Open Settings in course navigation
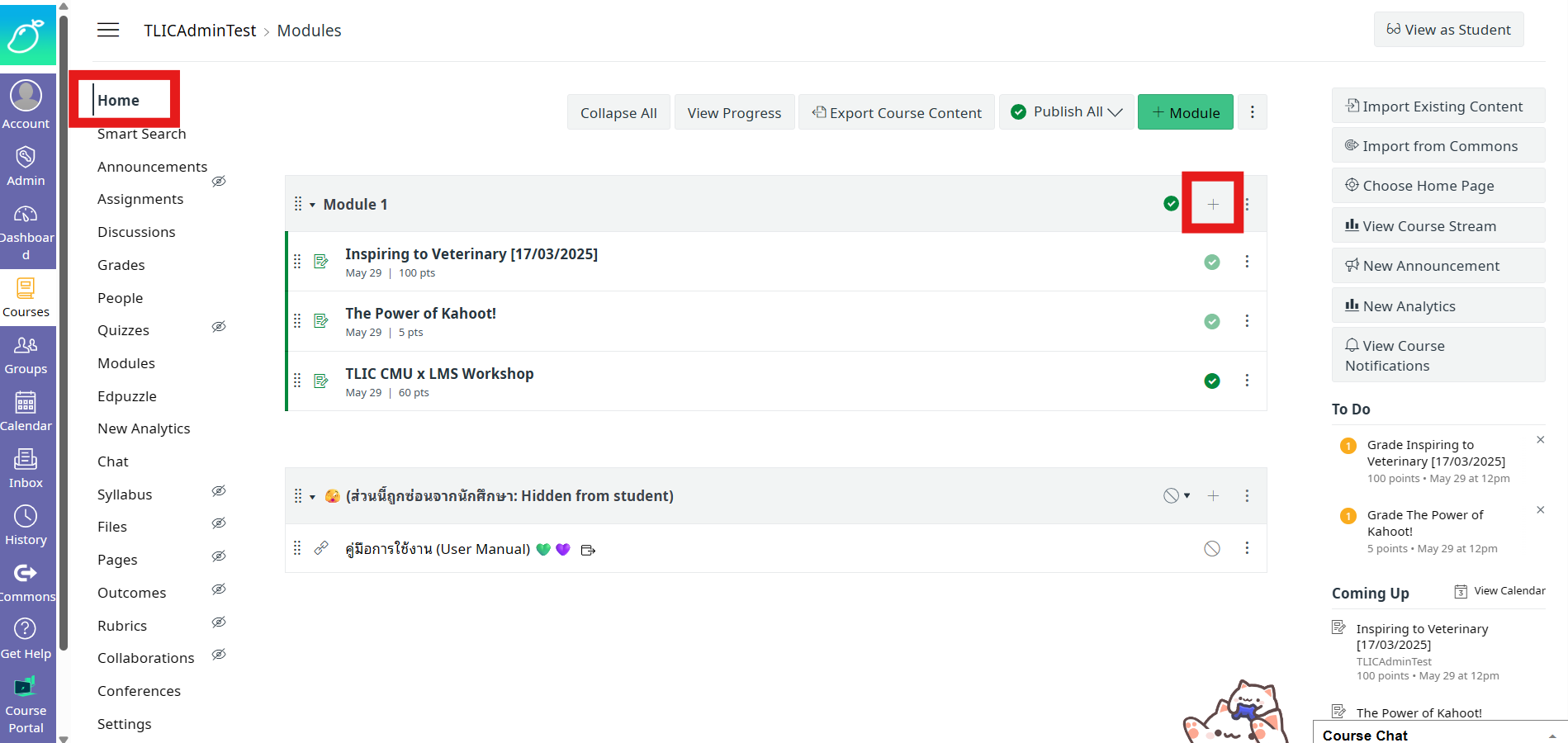The image size is (1568, 743). click(x=124, y=724)
